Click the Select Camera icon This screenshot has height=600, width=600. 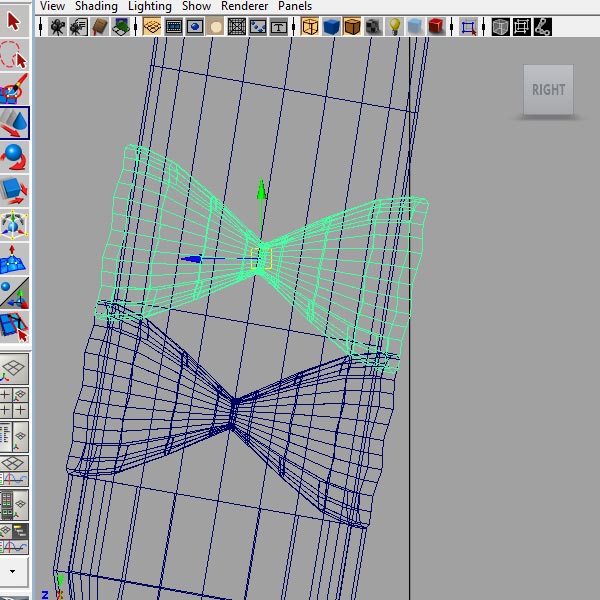click(57, 27)
